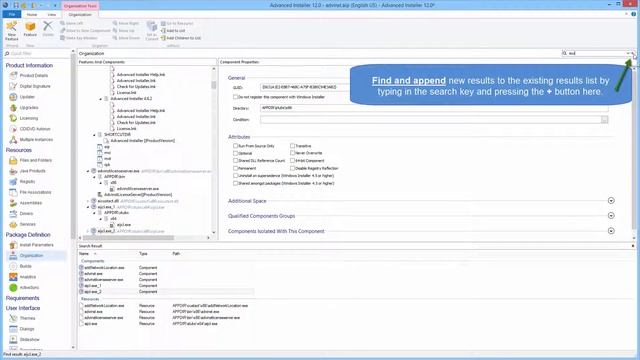Open the Drivers page
This screenshot has height=360, width=640.
coord(22,213)
